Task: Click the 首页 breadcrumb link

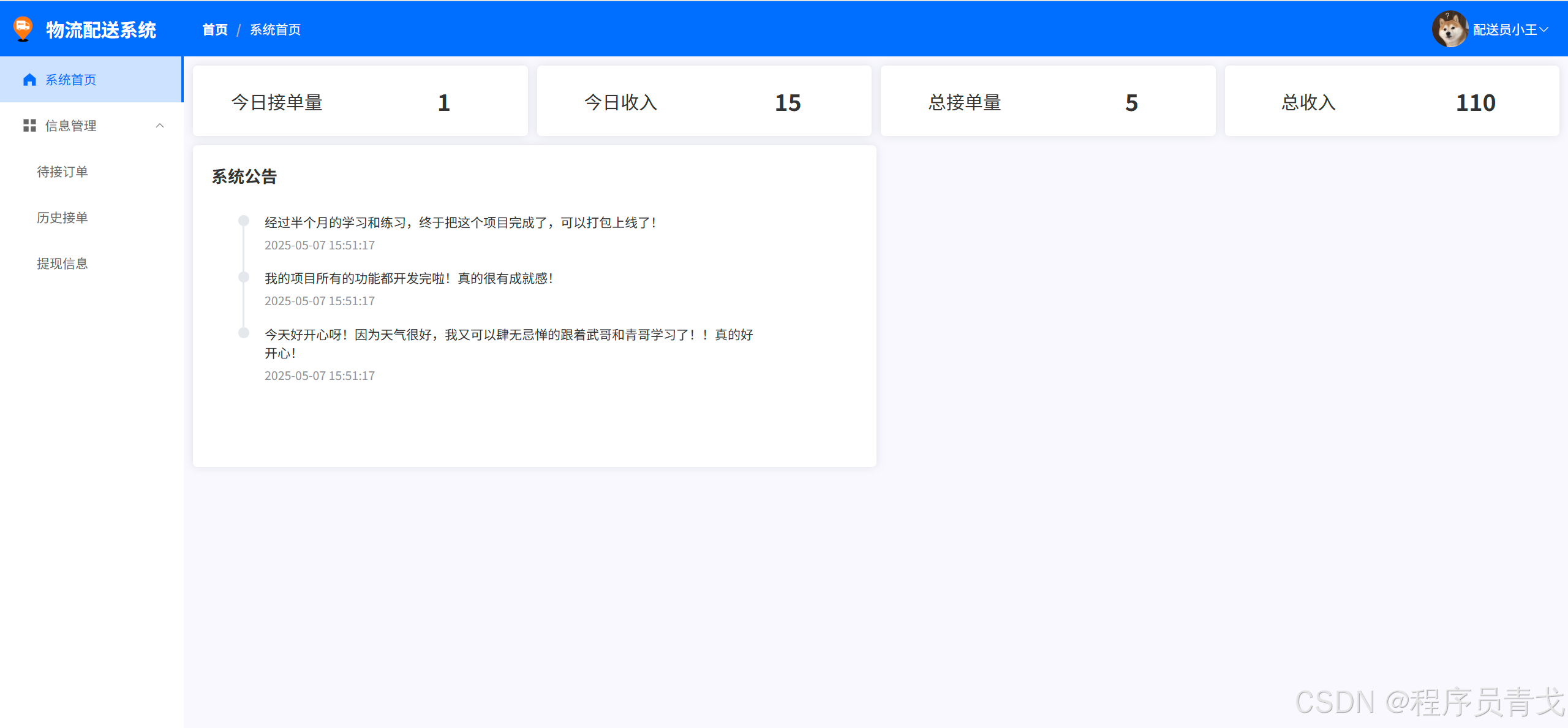Action: point(215,29)
